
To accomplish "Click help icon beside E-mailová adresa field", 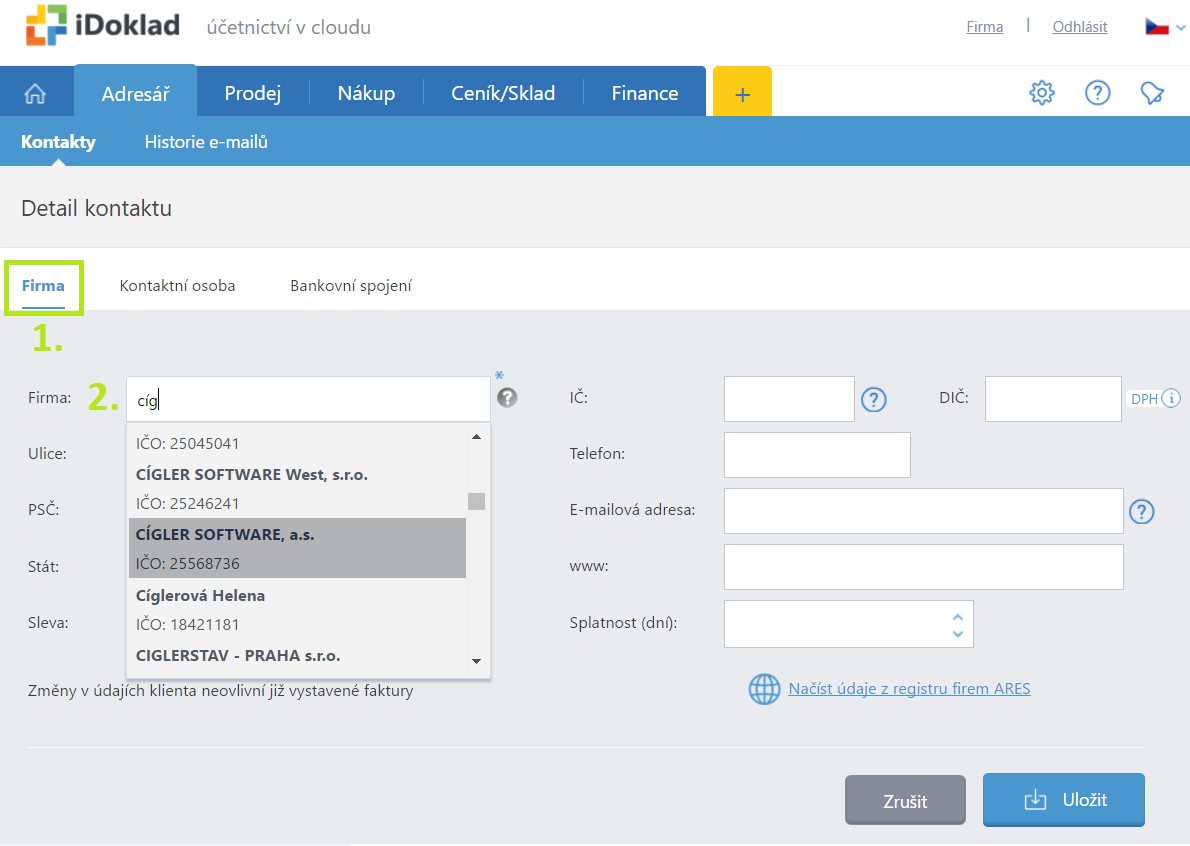I will tap(1141, 511).
